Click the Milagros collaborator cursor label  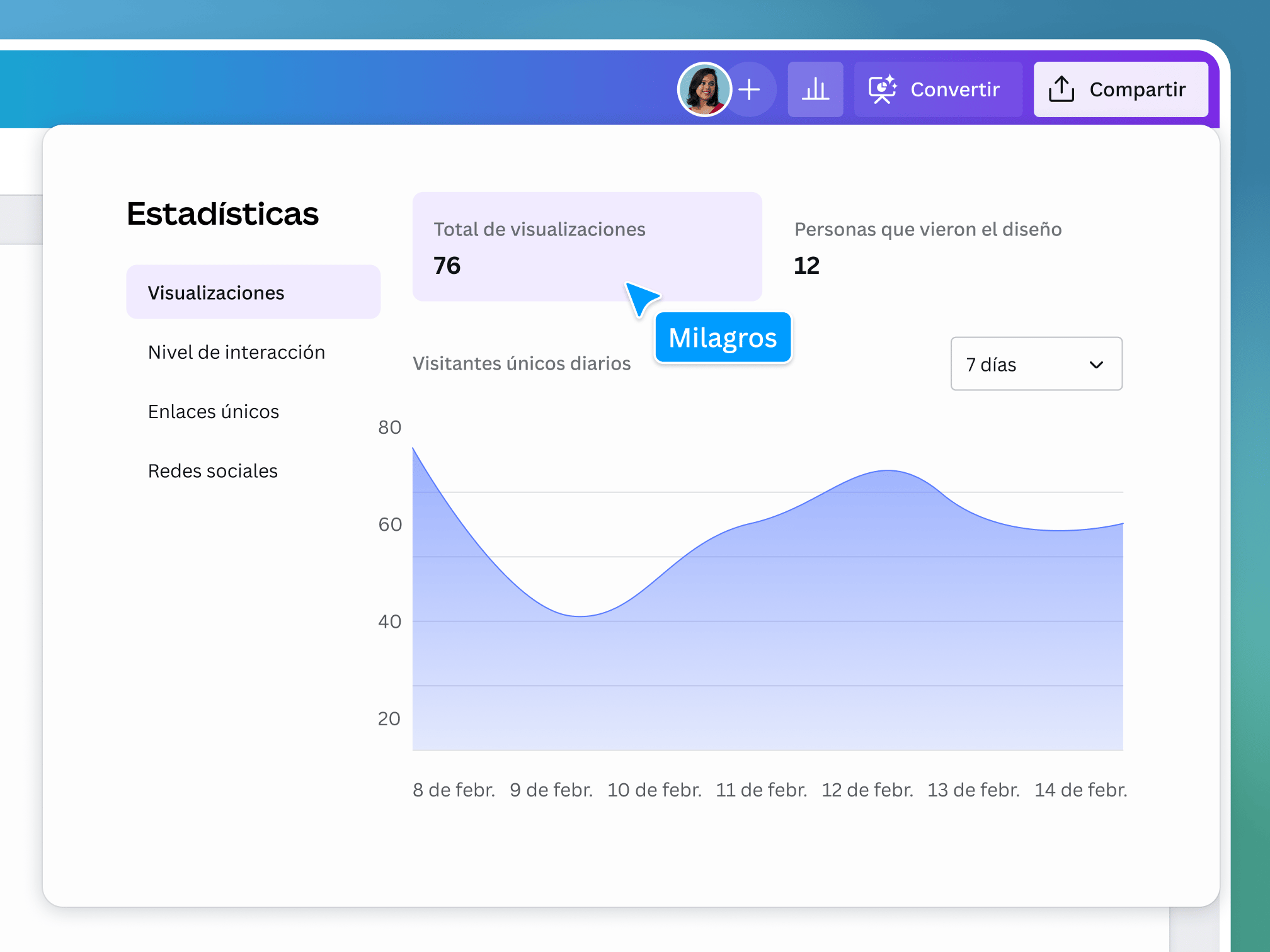(x=723, y=337)
